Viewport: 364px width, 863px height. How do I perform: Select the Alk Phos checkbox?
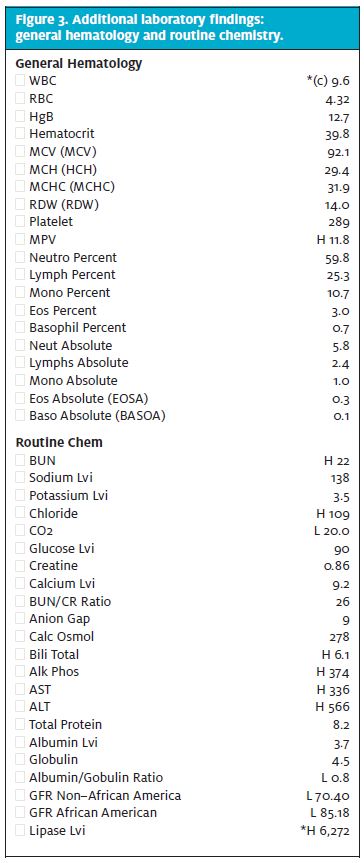20,671
